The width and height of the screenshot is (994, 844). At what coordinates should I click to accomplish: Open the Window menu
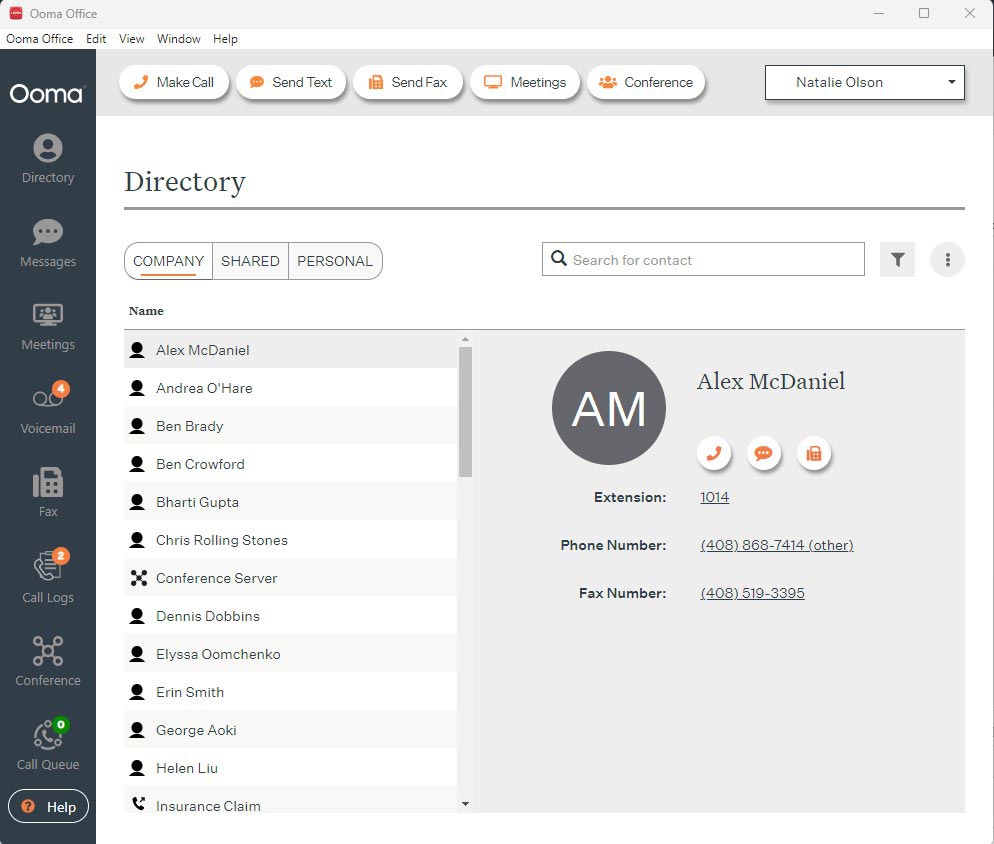click(179, 39)
